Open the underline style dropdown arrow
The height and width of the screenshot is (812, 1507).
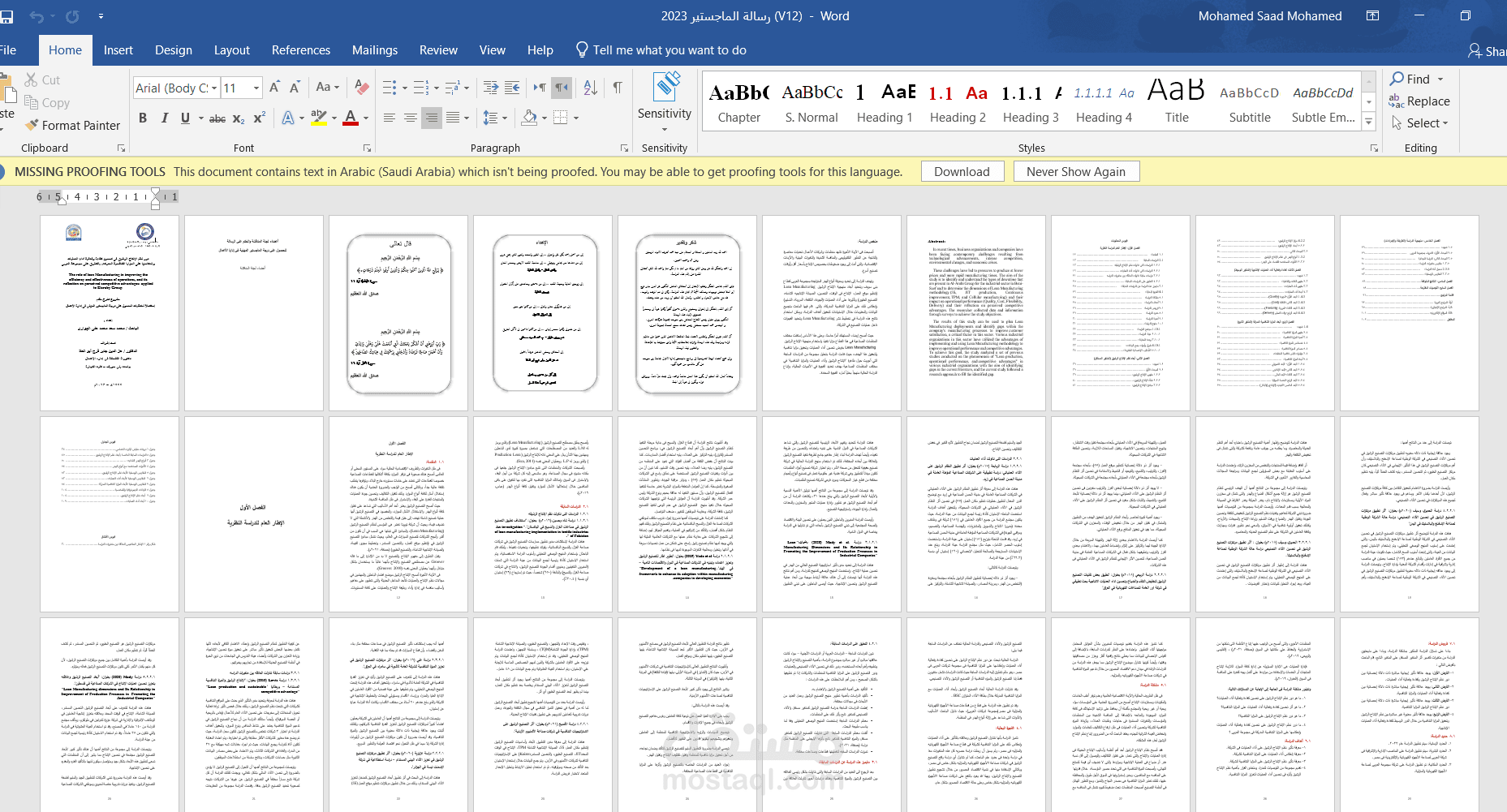pos(200,118)
